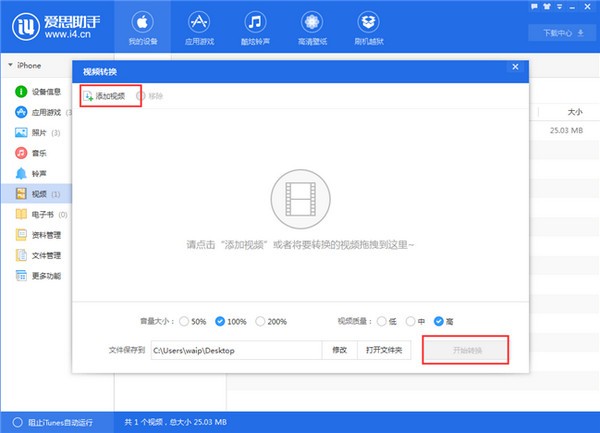Image resolution: width=600 pixels, height=433 pixels.
Task: Click the 爱思助手 i4 logo
Action: (56, 26)
